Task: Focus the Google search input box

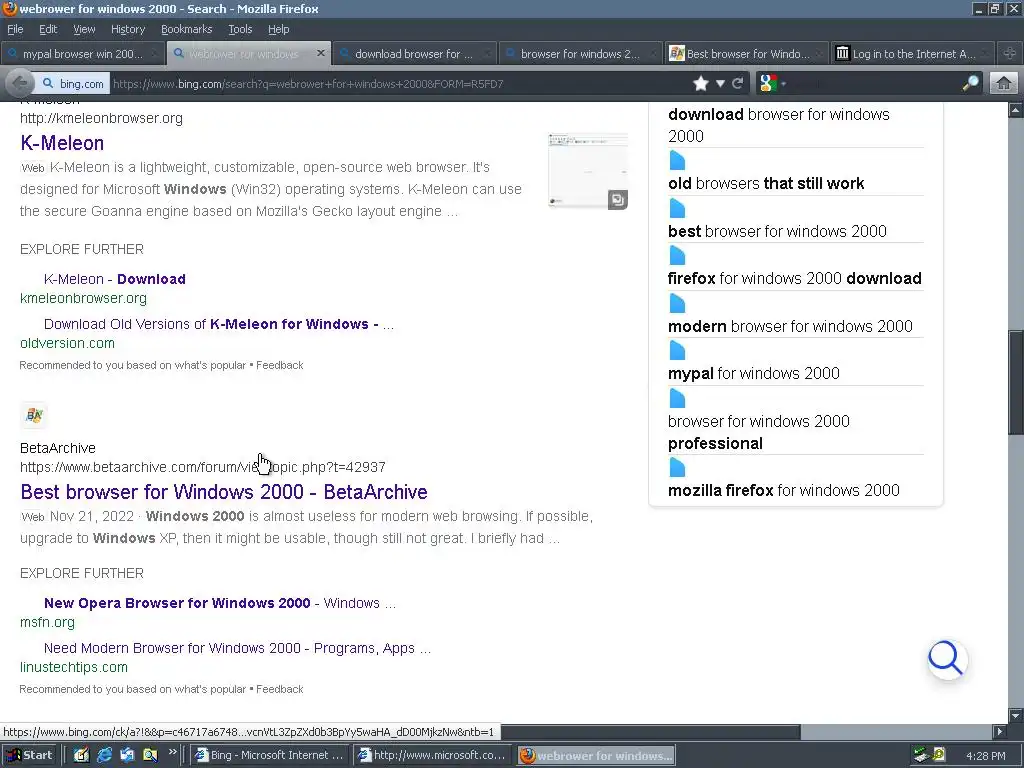Action: point(872,84)
